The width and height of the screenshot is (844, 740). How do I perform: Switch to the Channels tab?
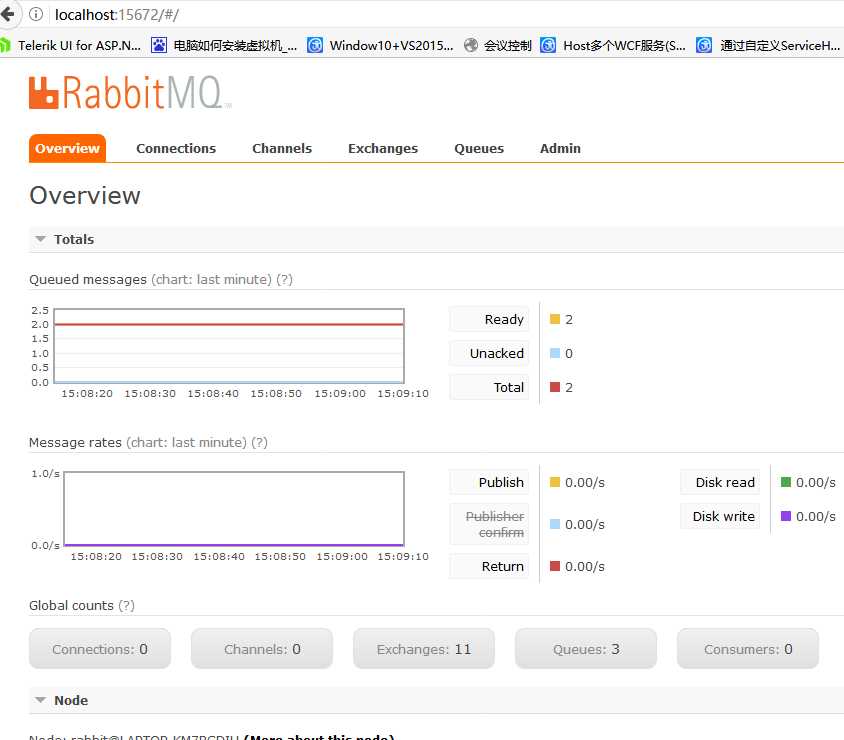(282, 148)
